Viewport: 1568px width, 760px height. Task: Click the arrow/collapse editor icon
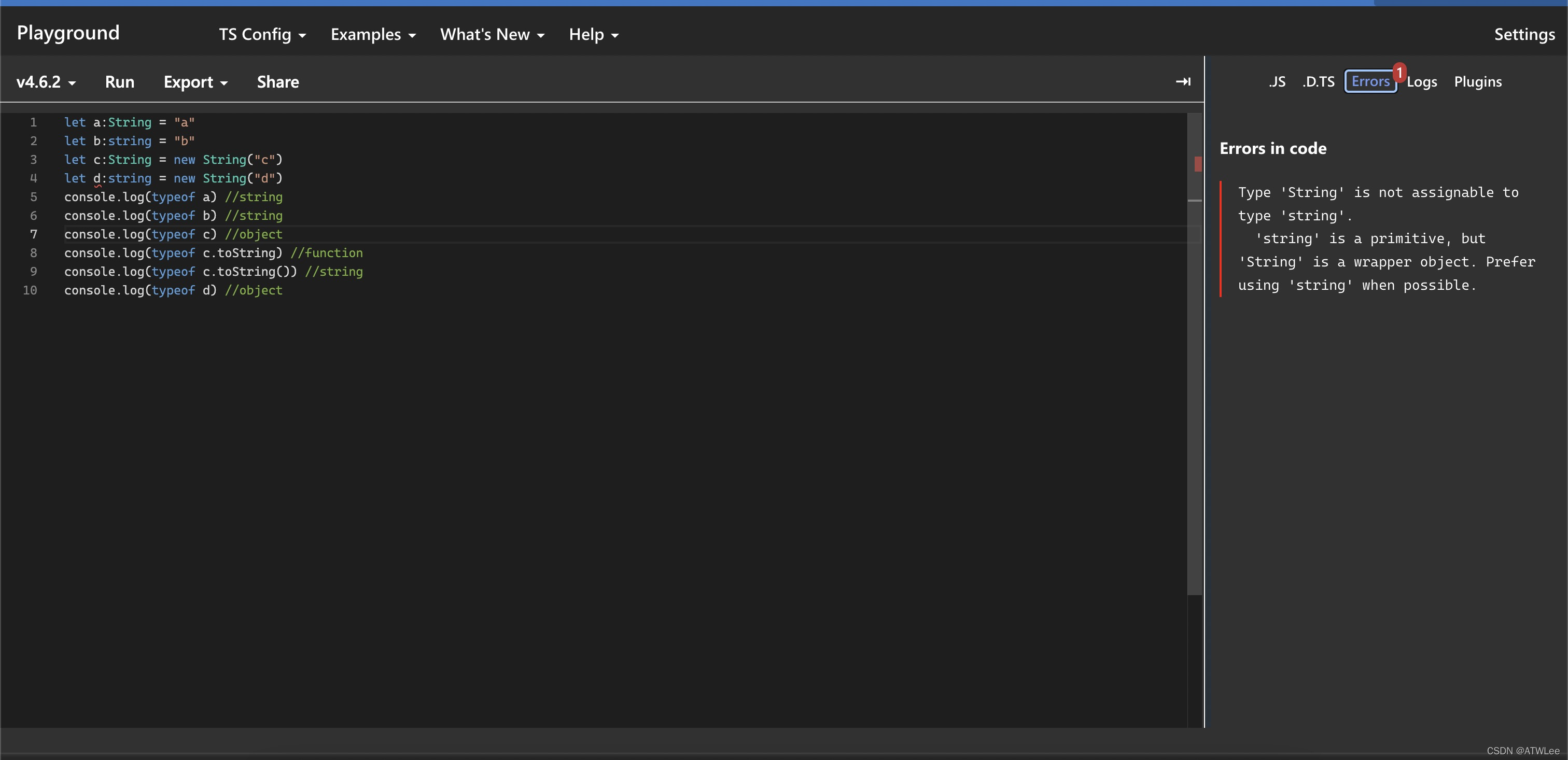[x=1183, y=81]
